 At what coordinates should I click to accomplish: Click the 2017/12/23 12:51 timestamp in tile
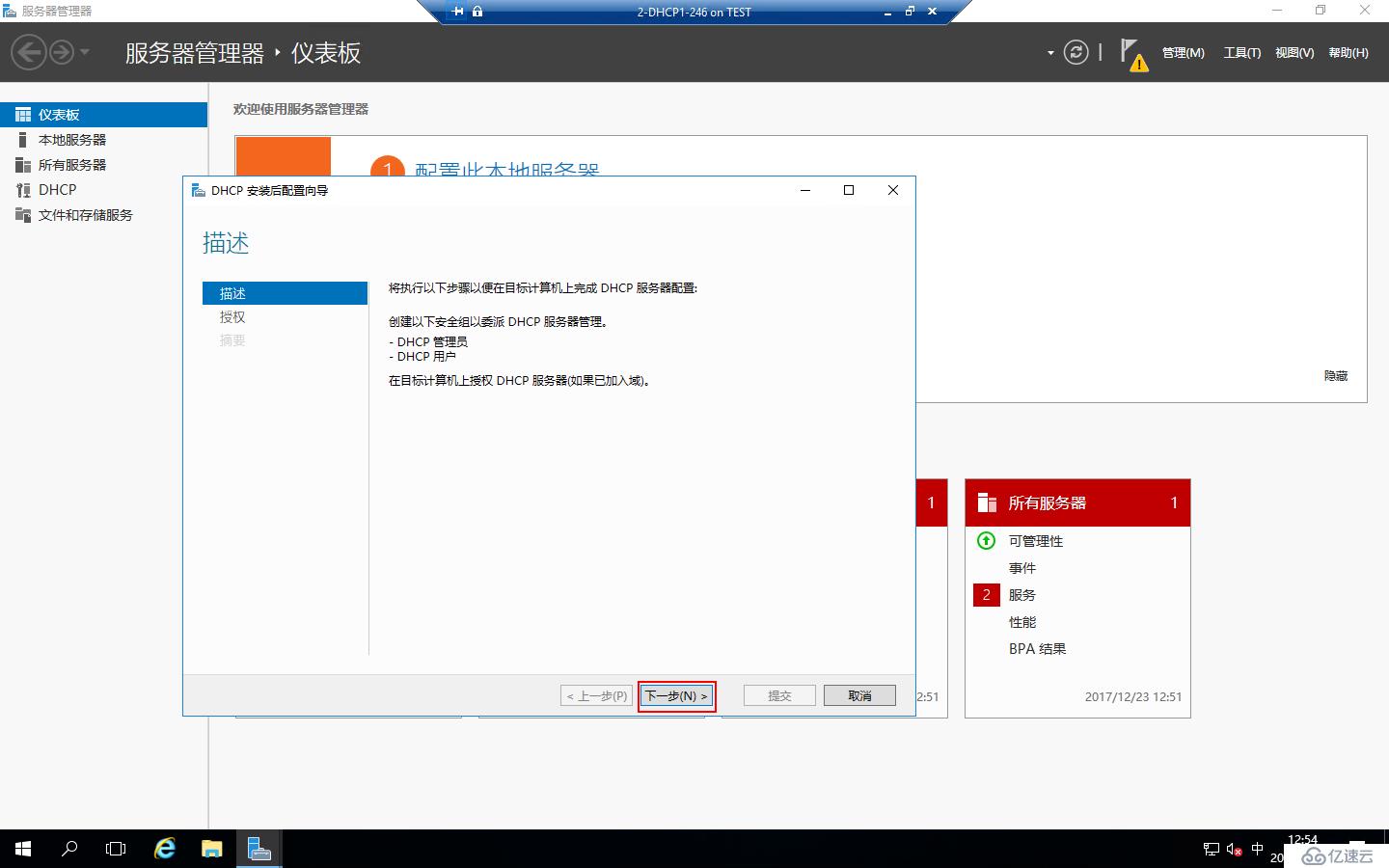coord(1133,696)
